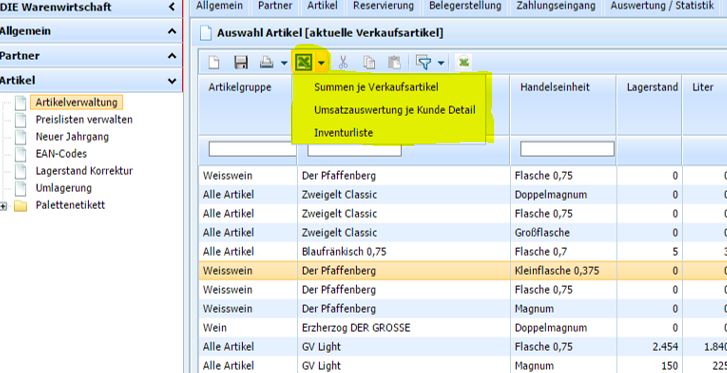Image resolution: width=727 pixels, height=373 pixels.
Task: Click the copy icon in toolbar
Action: [369, 63]
